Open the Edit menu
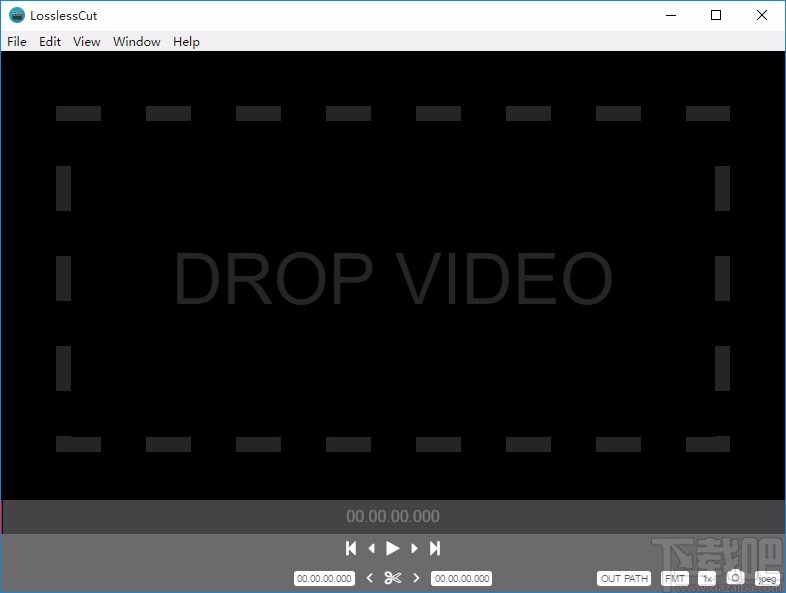 (50, 42)
